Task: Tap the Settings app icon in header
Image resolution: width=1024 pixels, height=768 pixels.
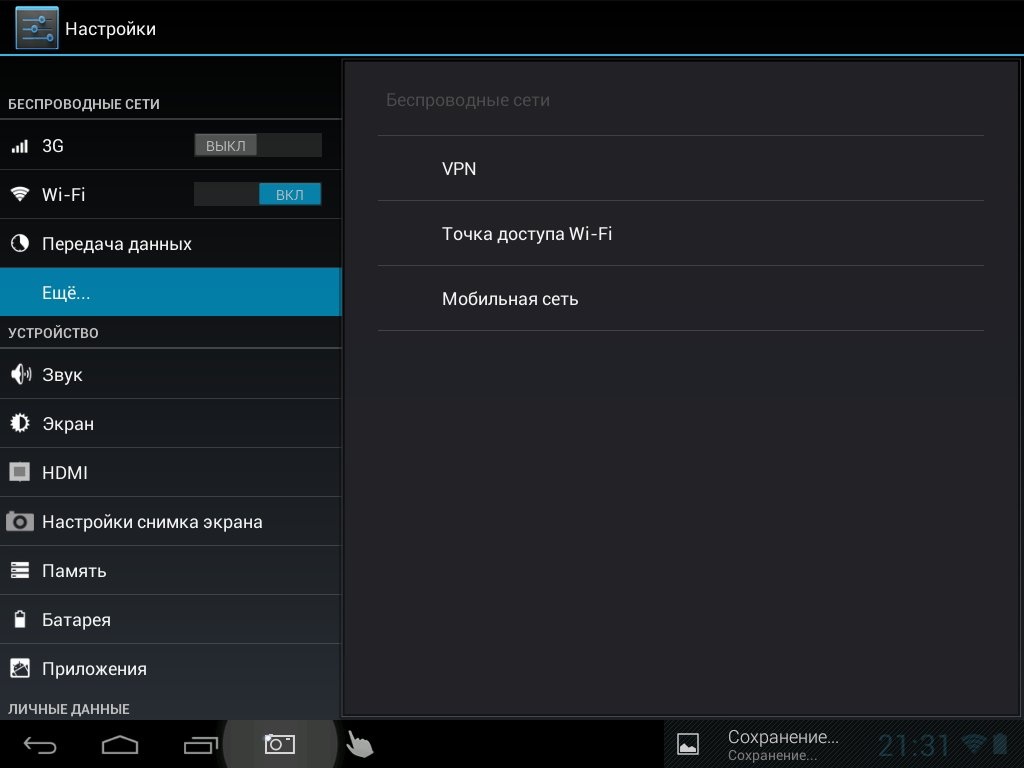Action: [x=36, y=28]
